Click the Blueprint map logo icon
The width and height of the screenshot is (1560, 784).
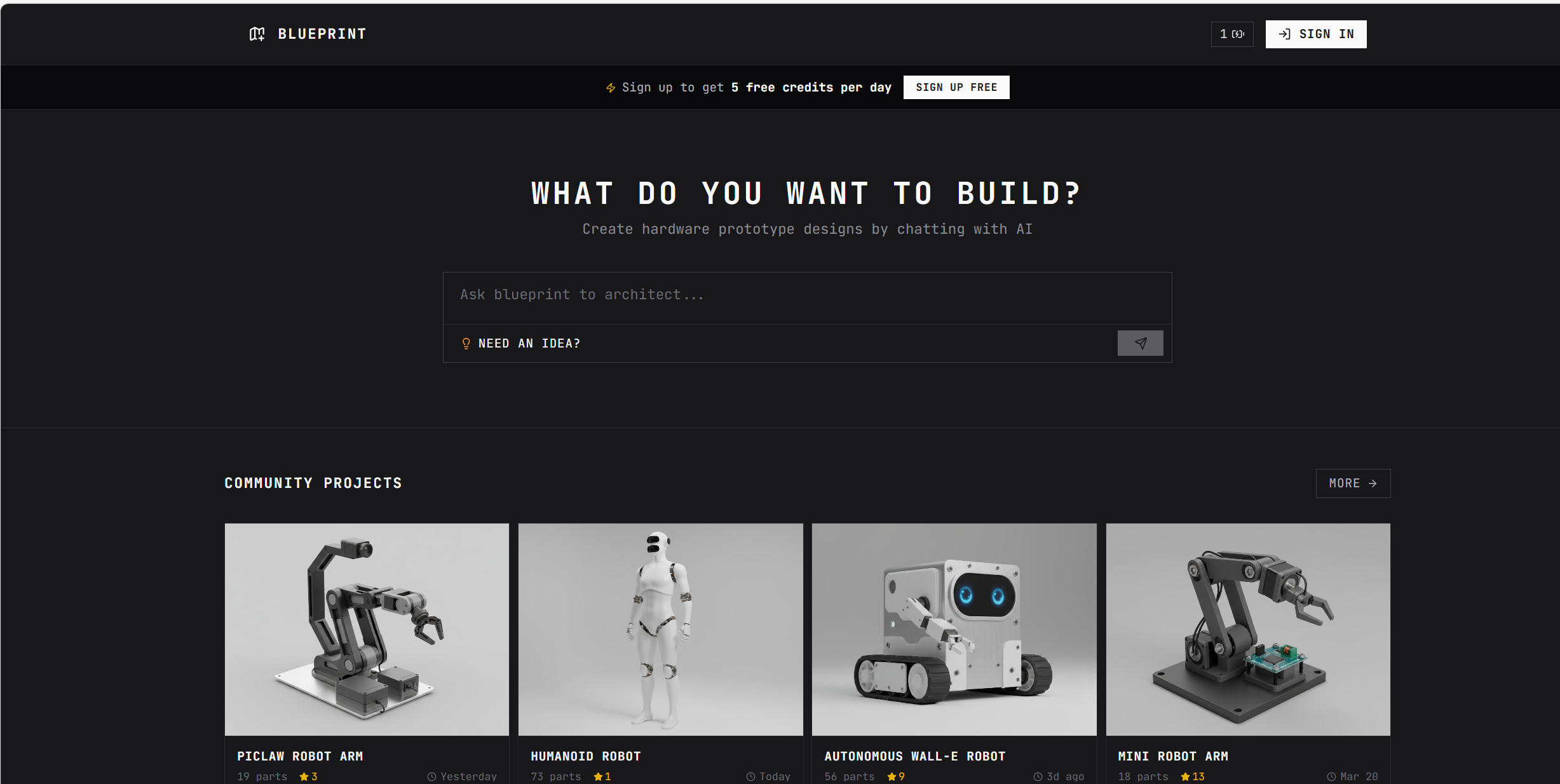tap(257, 34)
